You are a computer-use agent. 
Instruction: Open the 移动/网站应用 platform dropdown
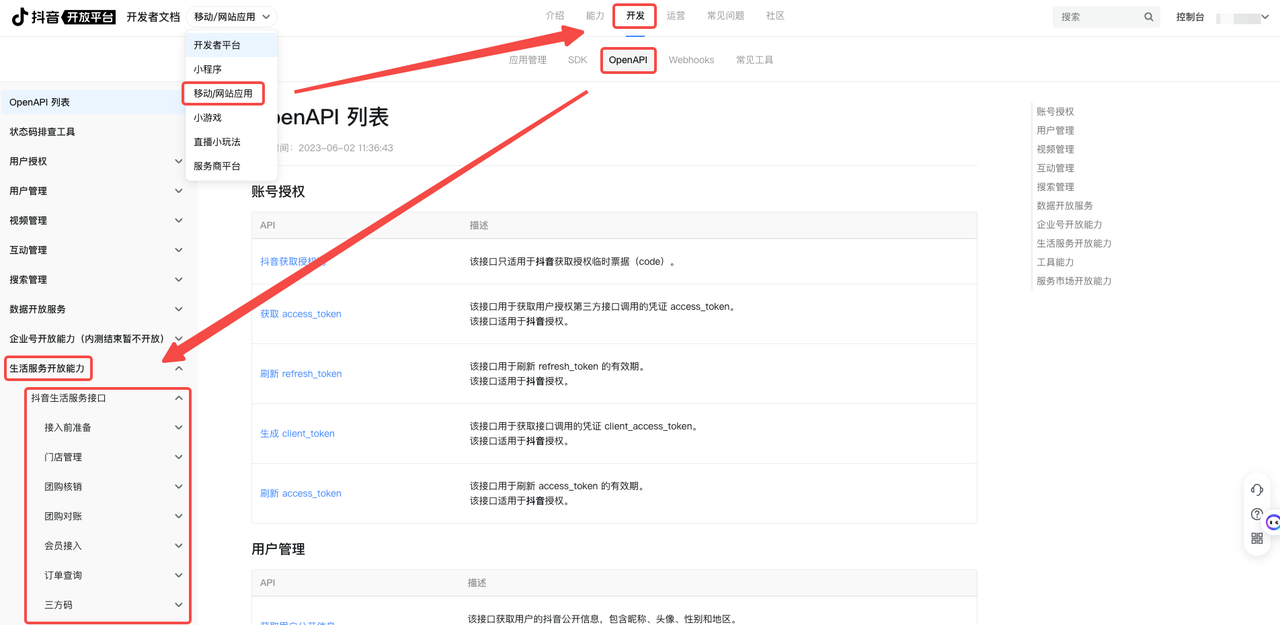pyautogui.click(x=232, y=17)
